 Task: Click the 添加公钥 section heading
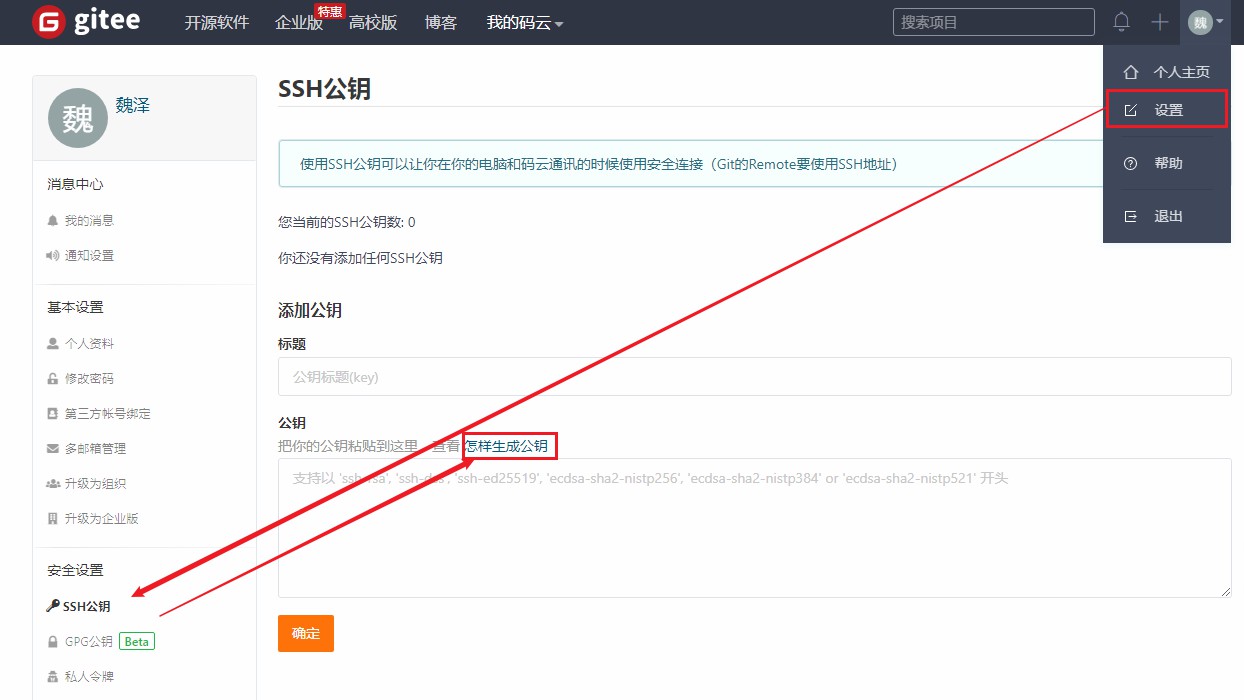(x=310, y=310)
